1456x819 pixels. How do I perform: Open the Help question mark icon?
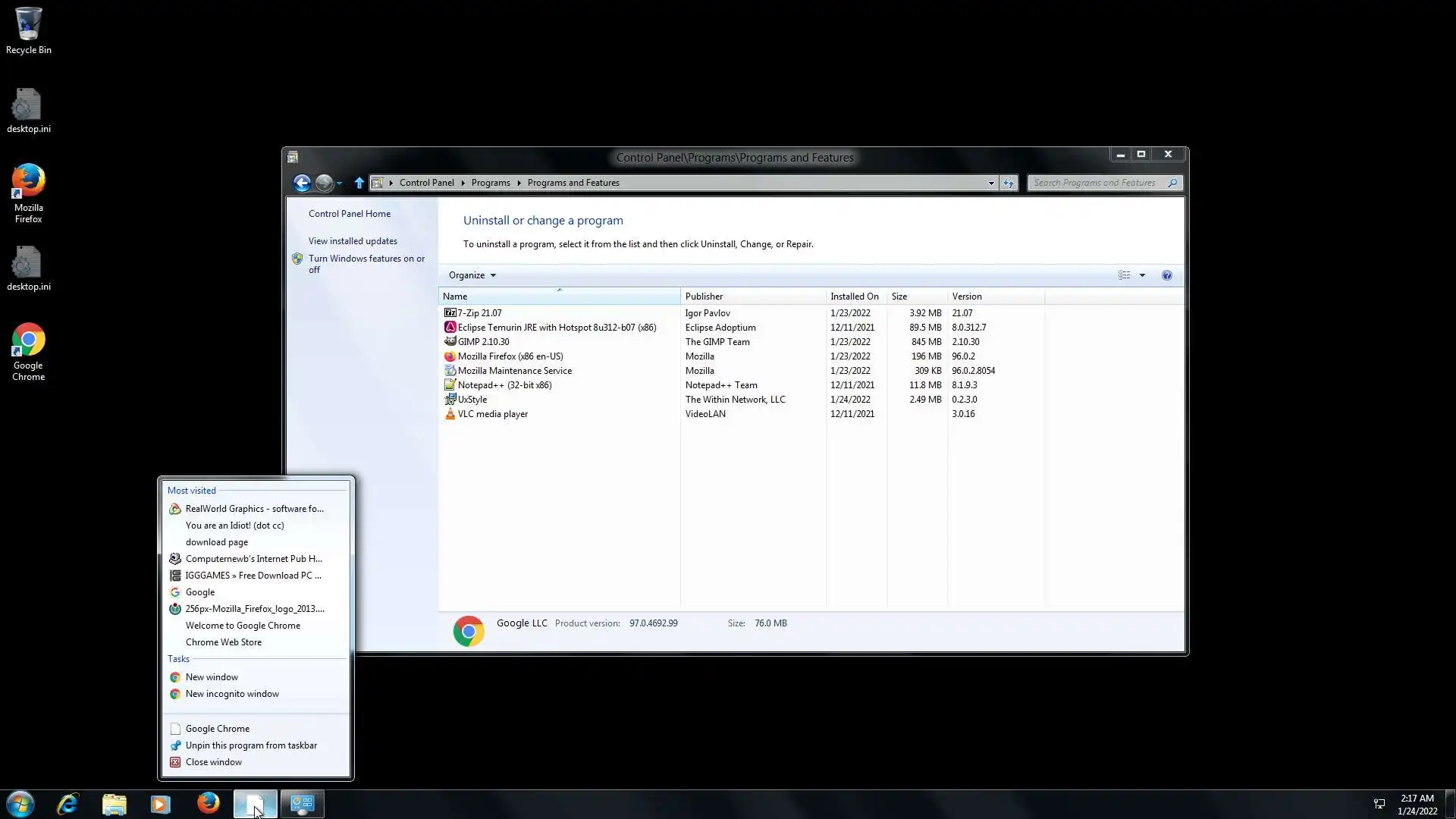pyautogui.click(x=1166, y=275)
